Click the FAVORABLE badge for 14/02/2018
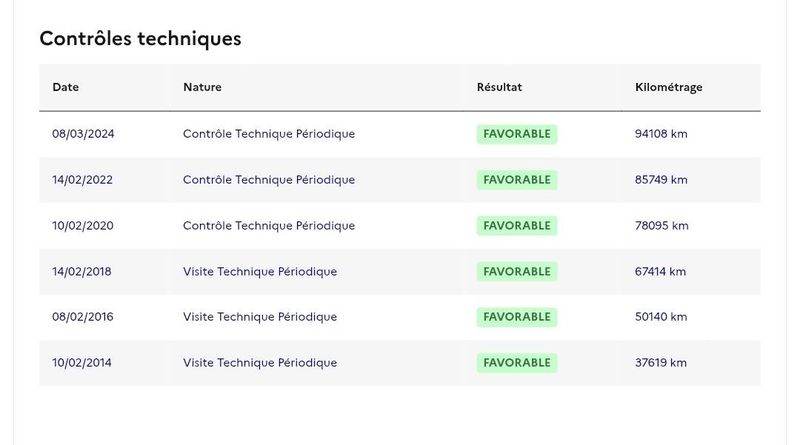 point(517,271)
